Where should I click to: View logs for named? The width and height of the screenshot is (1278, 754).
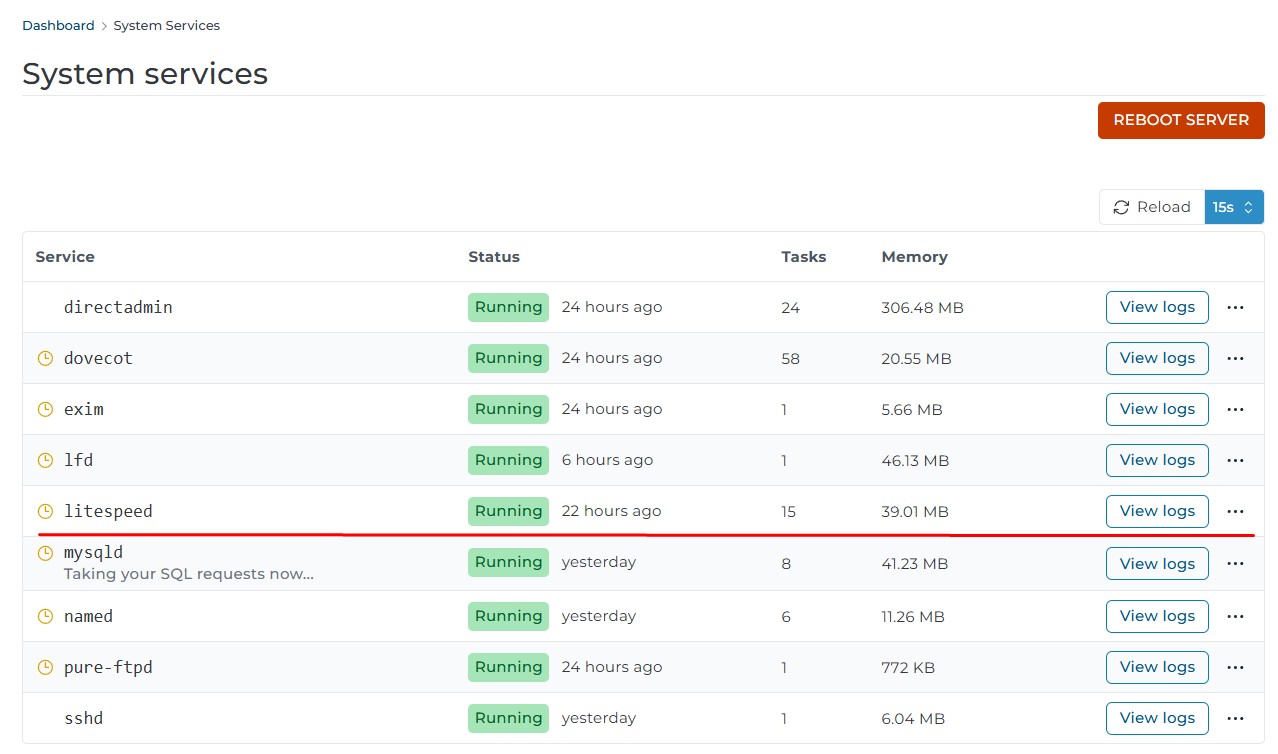1157,616
